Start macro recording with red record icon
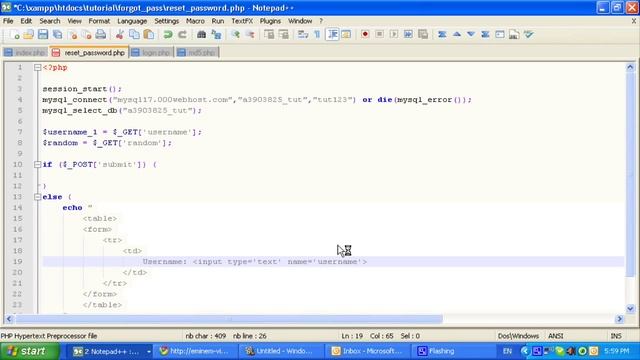The height and width of the screenshot is (360, 640). tap(365, 35)
